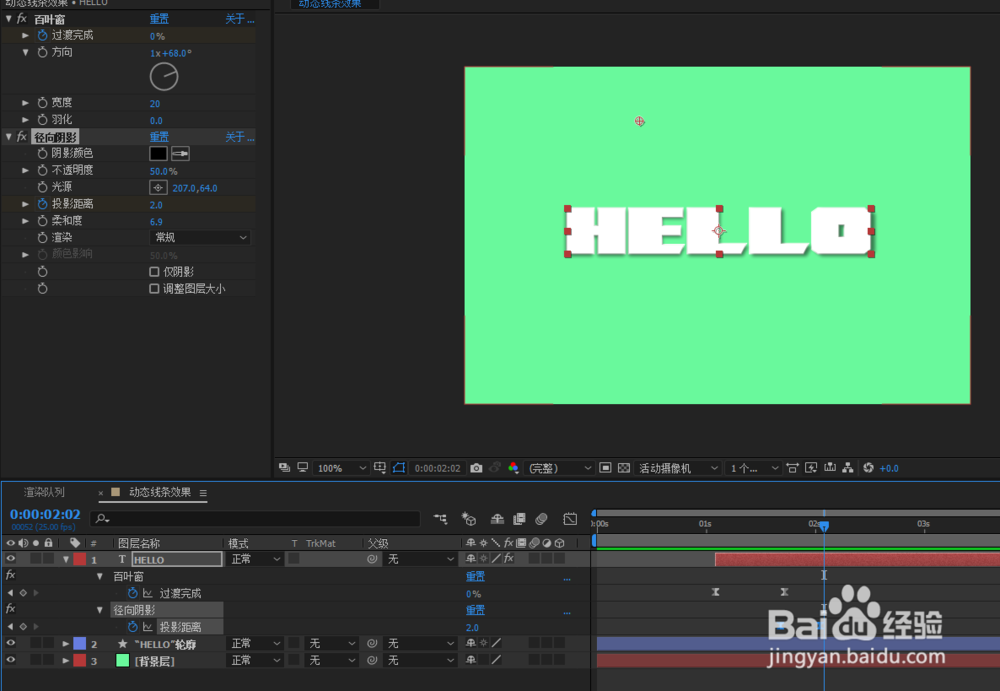Hide HELLO text layer via eye icon
1000x691 pixels.
[11, 559]
